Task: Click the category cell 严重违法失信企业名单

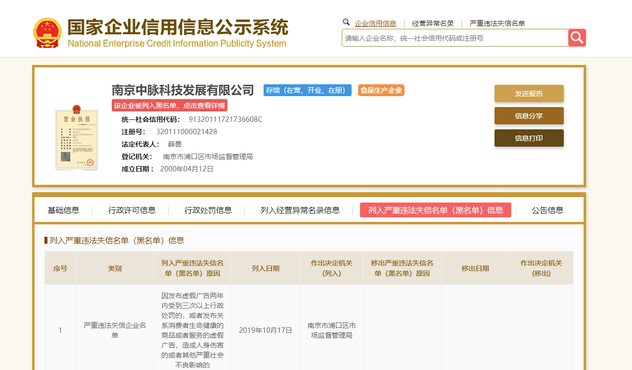Action: pos(115,330)
